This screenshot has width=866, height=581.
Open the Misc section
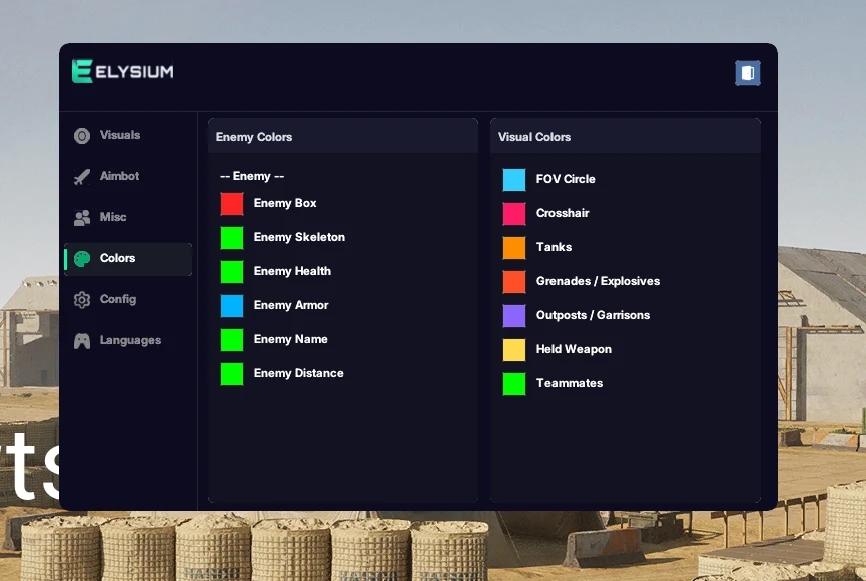coord(128,217)
